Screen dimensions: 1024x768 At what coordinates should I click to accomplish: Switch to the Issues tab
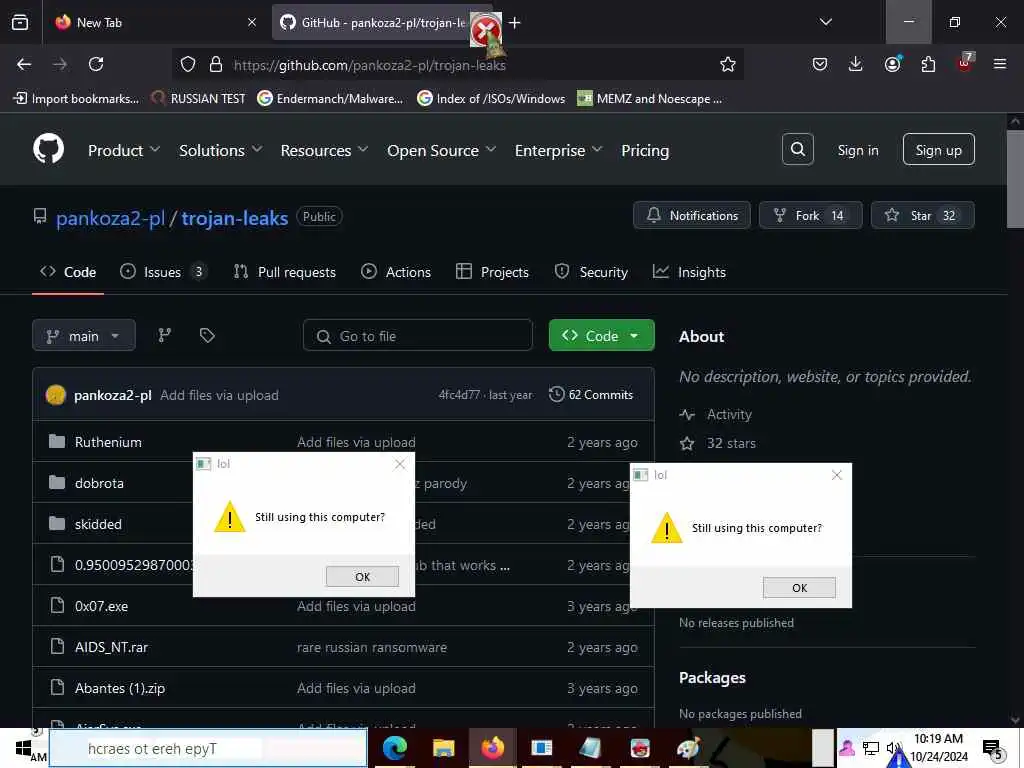click(163, 272)
